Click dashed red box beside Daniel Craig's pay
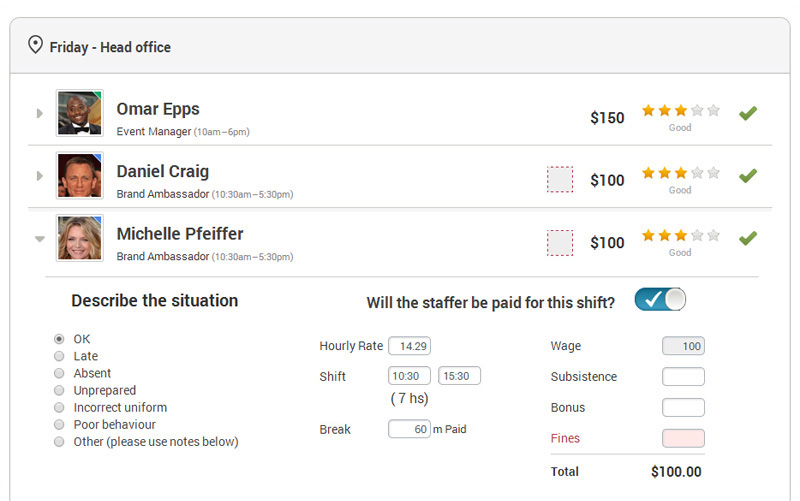 coord(560,180)
